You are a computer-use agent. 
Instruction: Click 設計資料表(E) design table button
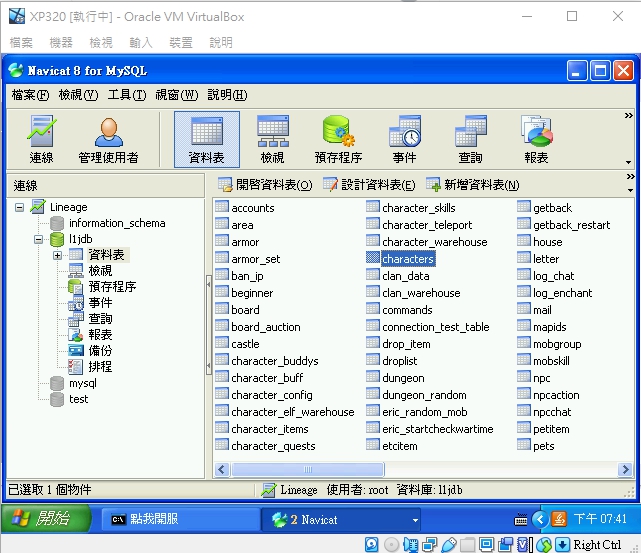tap(369, 185)
